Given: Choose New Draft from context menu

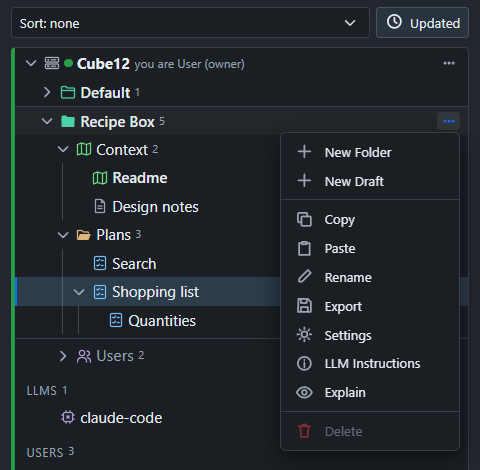Looking at the screenshot, I should (x=370, y=181).
